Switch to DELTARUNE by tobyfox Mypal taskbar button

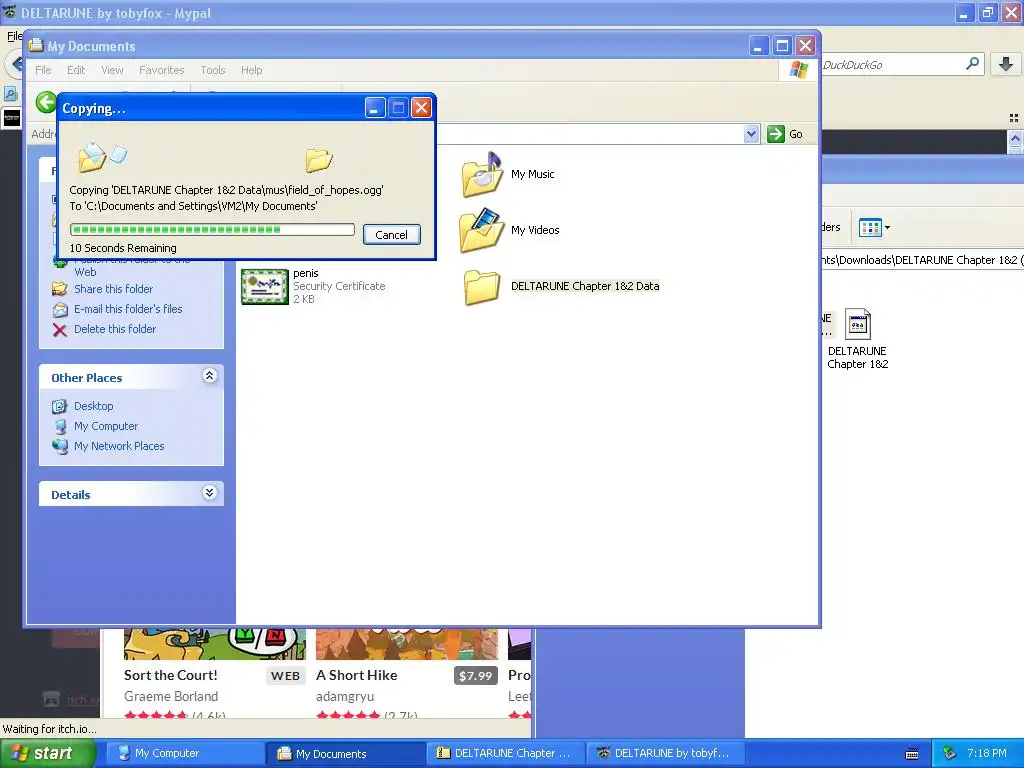(665, 753)
